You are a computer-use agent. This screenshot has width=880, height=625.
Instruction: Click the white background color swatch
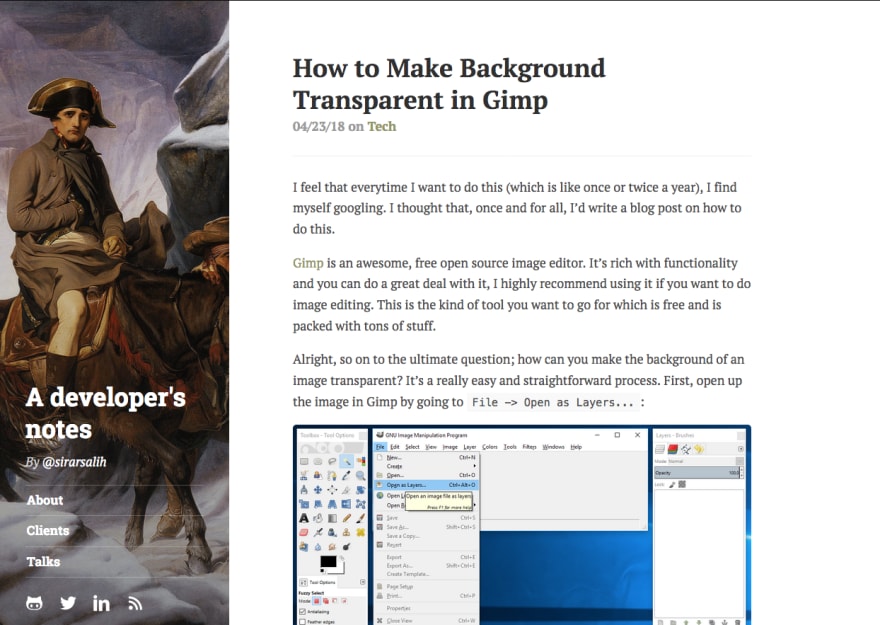[x=341, y=570]
